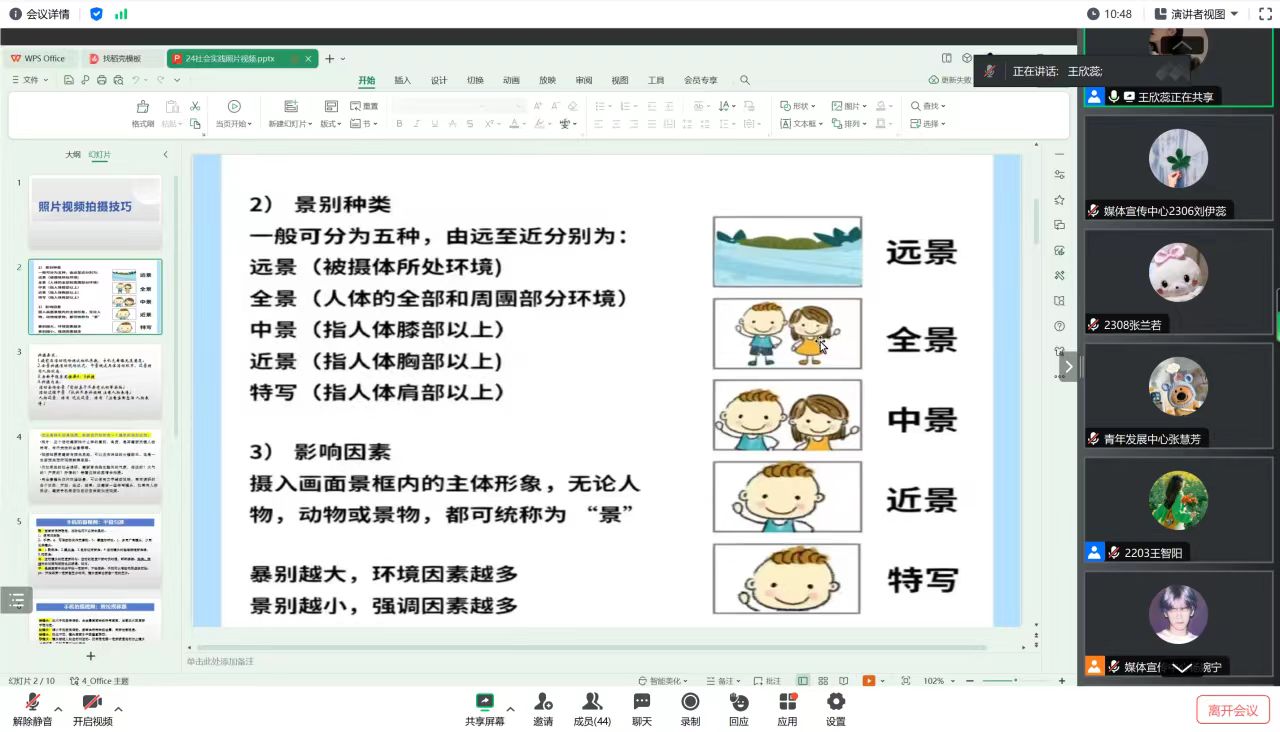The height and width of the screenshot is (732, 1280).
Task: Select 青年发展中心张慧芳 participant tile
Action: point(1179,394)
